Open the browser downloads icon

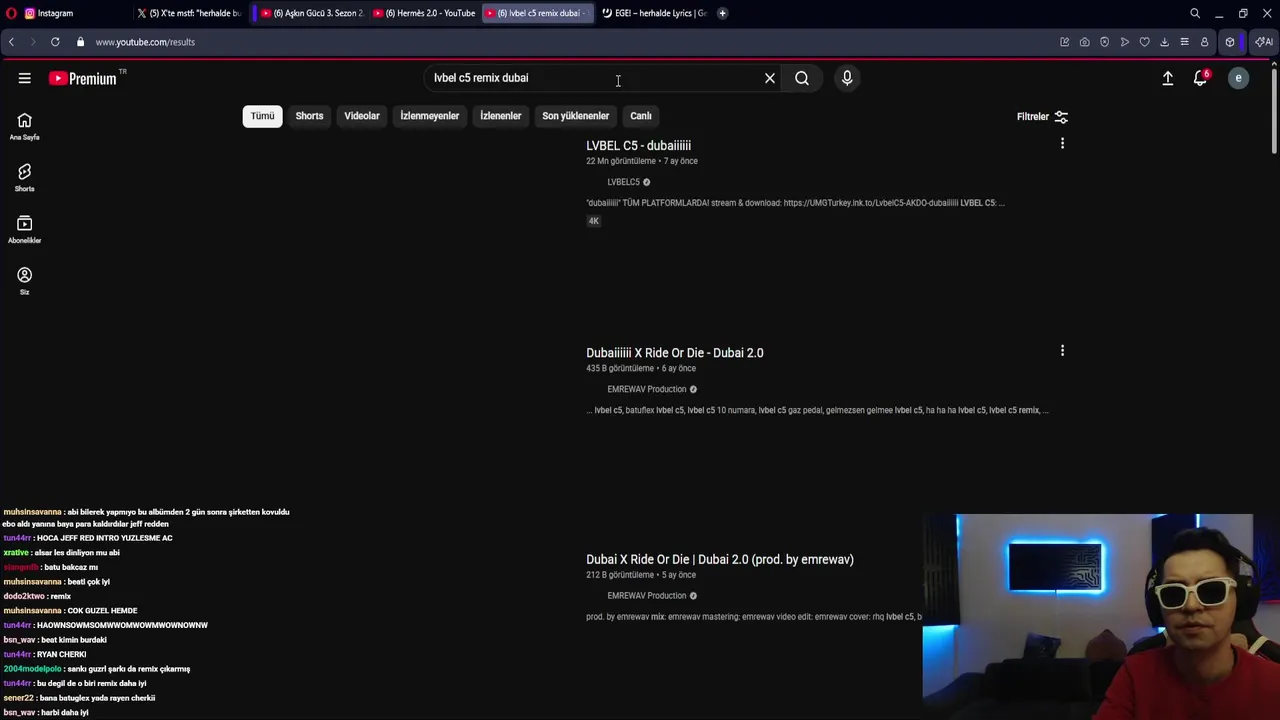click(1164, 42)
